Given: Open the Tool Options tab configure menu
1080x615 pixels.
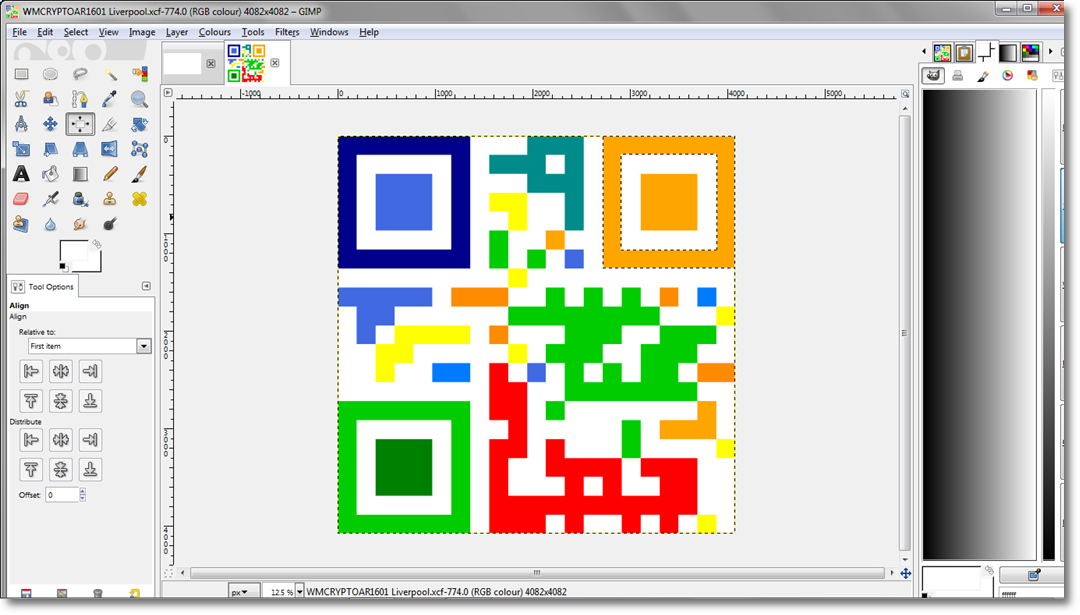Looking at the screenshot, I should point(146,286).
